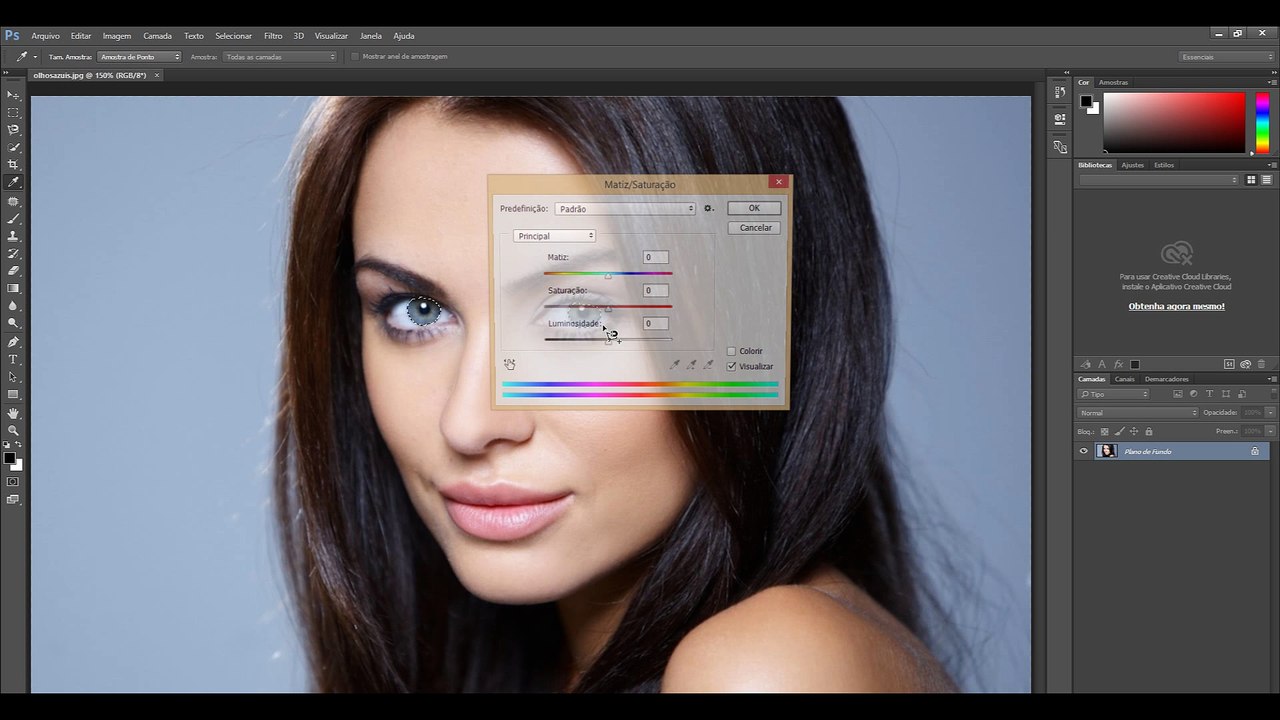Open the Filtro menu
The image size is (1280, 720).
[x=273, y=36]
